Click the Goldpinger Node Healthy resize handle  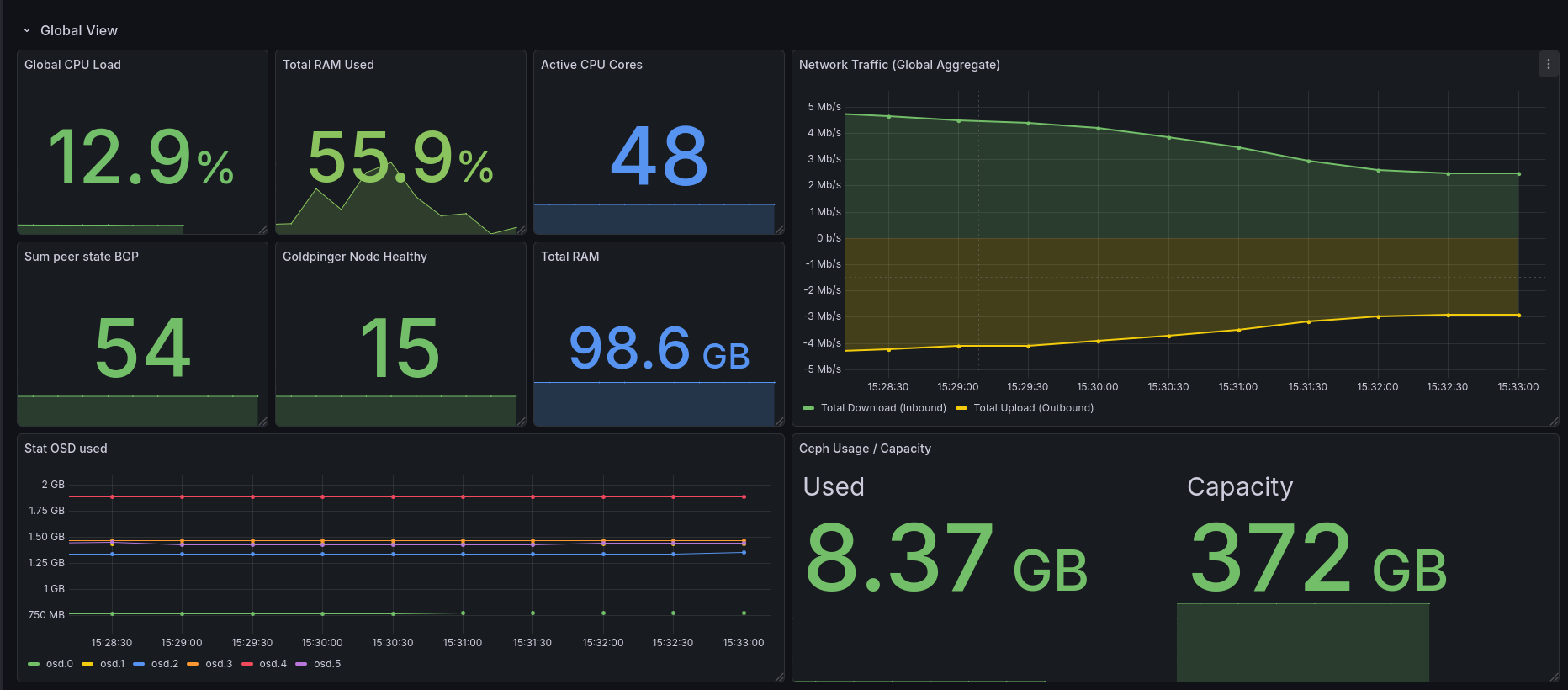click(x=522, y=422)
